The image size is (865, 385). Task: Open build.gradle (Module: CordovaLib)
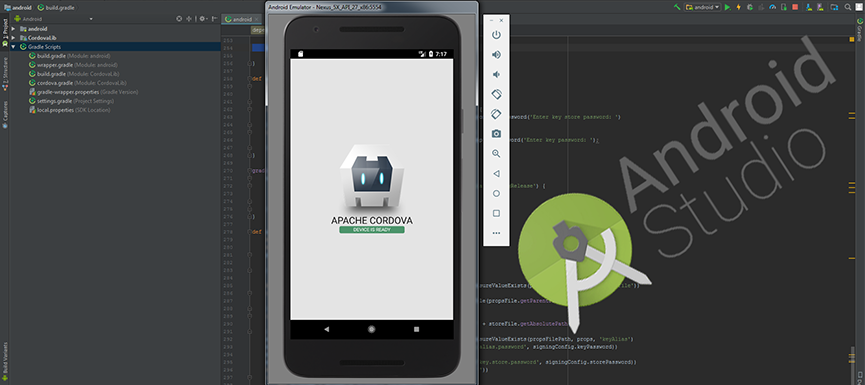click(x=74, y=73)
